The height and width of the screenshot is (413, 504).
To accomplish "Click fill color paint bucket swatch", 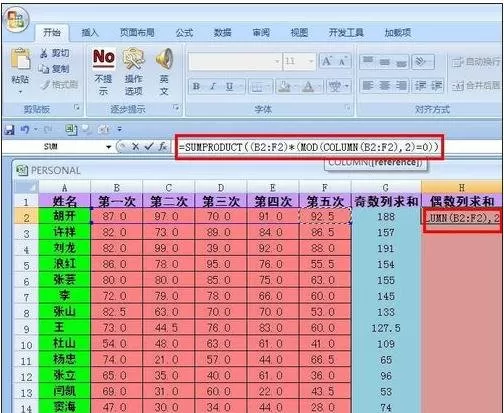I will point(285,87).
